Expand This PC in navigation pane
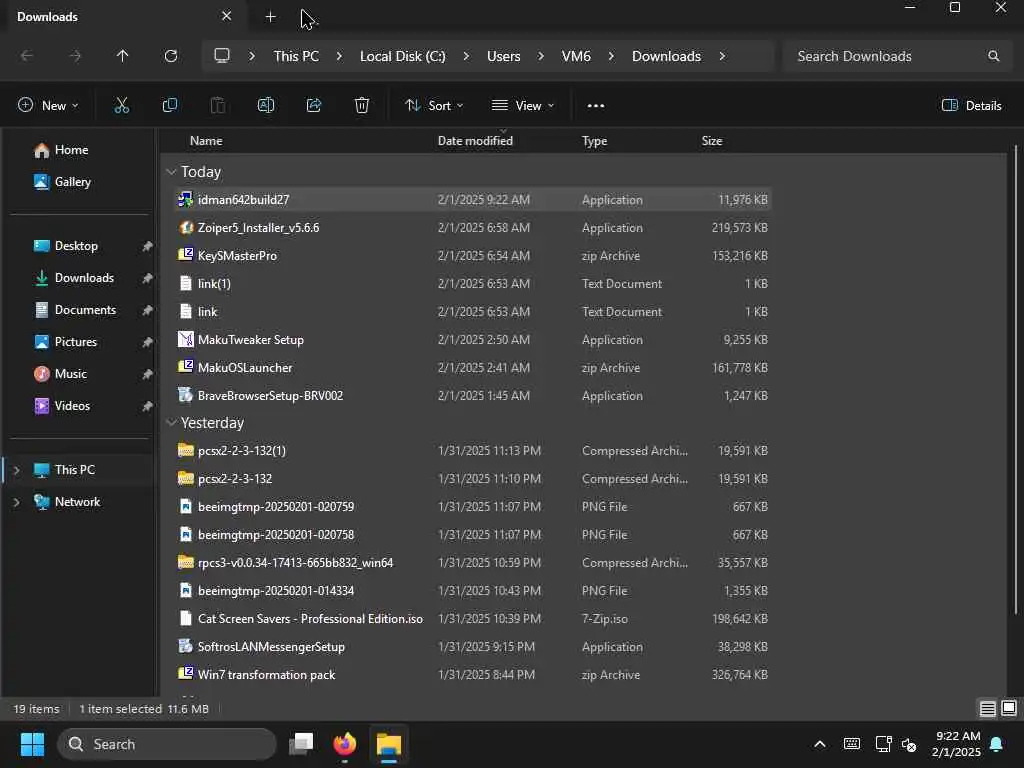1024x768 pixels. pos(16,470)
